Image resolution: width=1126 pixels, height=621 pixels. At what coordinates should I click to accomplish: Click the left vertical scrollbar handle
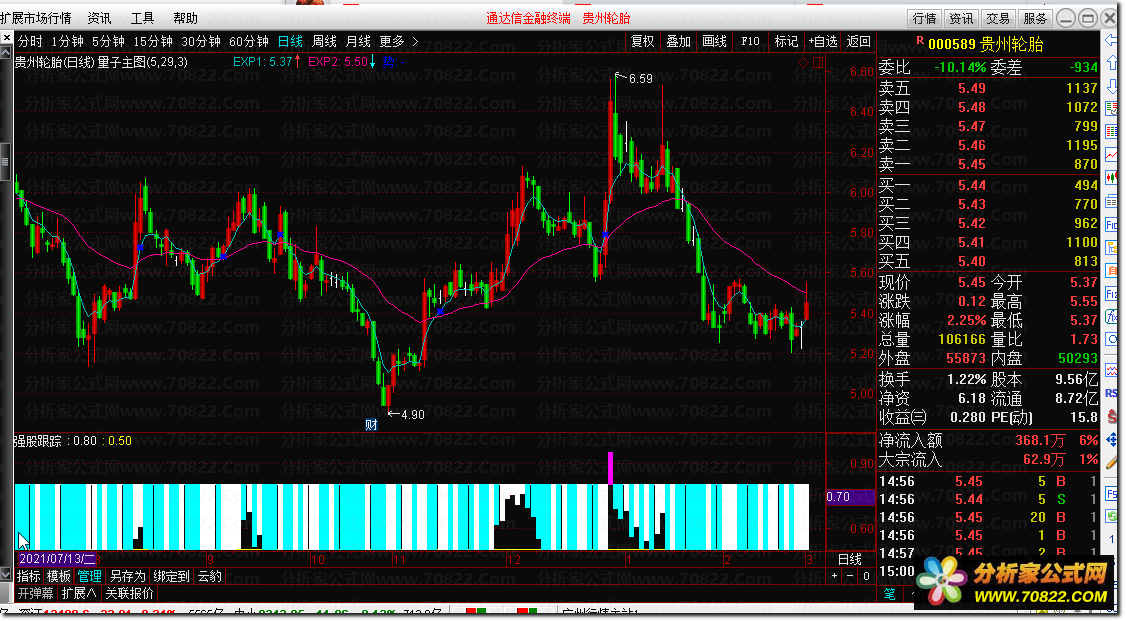pos(5,162)
